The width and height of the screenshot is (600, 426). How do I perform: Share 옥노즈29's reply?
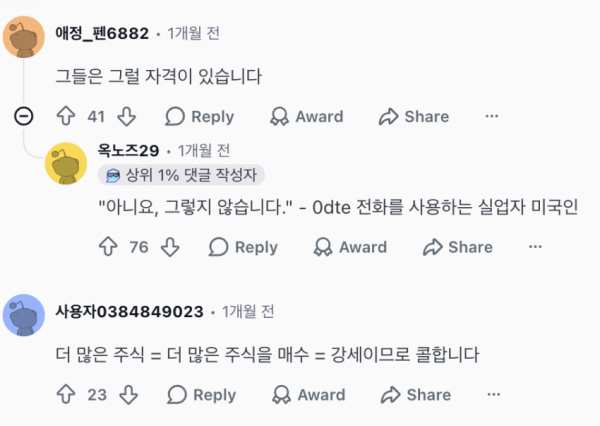click(x=458, y=247)
